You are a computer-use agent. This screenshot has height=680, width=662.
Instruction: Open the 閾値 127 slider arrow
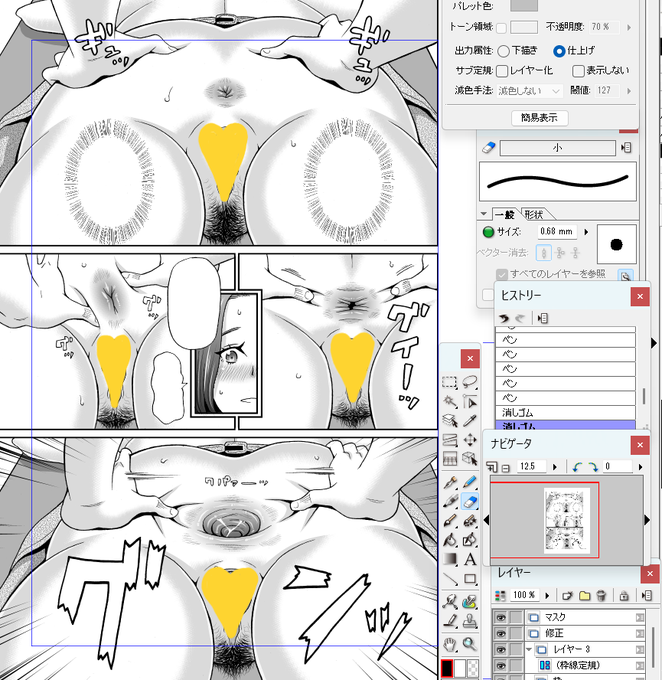coord(629,91)
